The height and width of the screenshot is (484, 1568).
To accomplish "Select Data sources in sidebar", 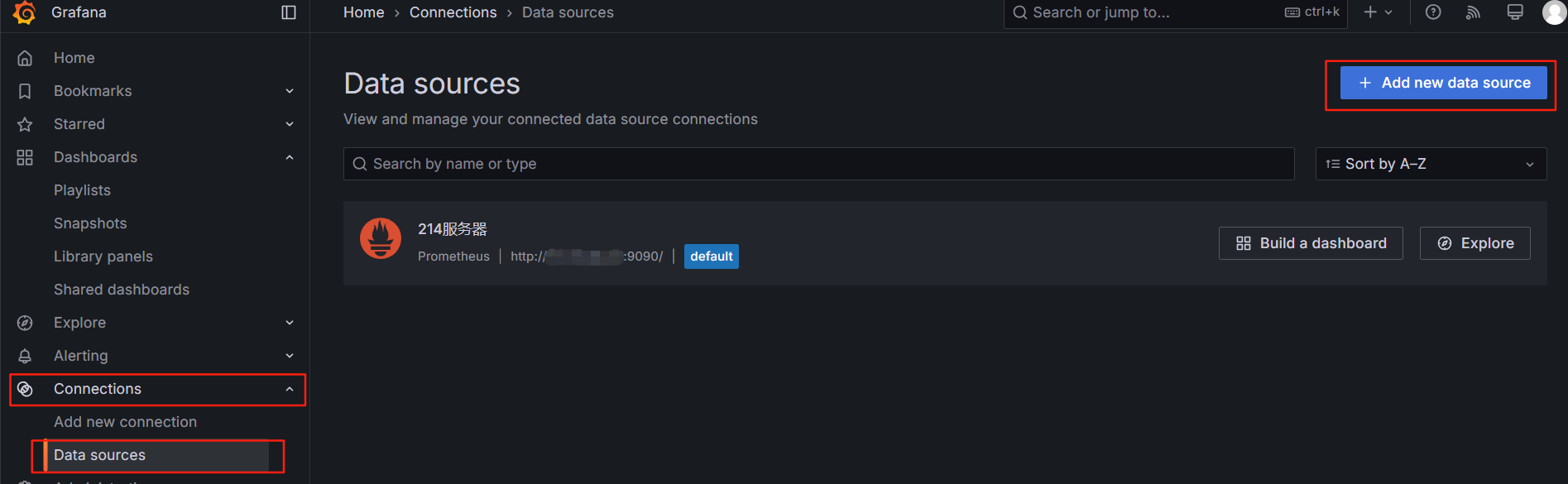I will (99, 455).
